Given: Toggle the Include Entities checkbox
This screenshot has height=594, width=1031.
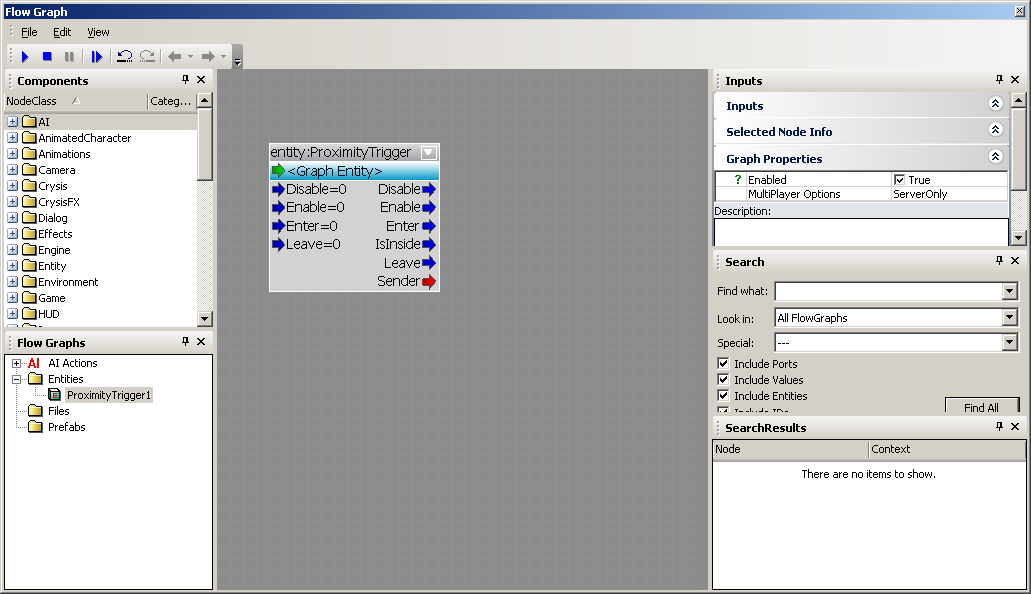Looking at the screenshot, I should point(723,395).
